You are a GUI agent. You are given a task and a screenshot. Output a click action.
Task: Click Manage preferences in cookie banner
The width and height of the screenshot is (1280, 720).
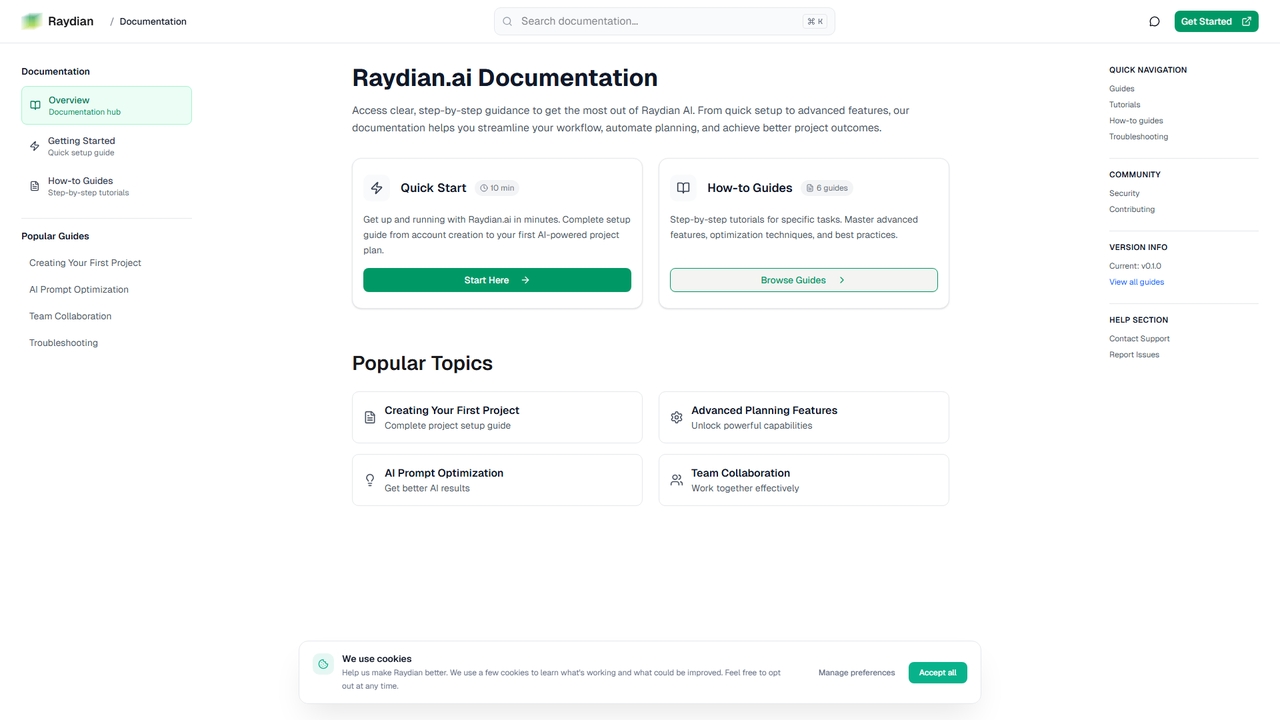tap(857, 673)
